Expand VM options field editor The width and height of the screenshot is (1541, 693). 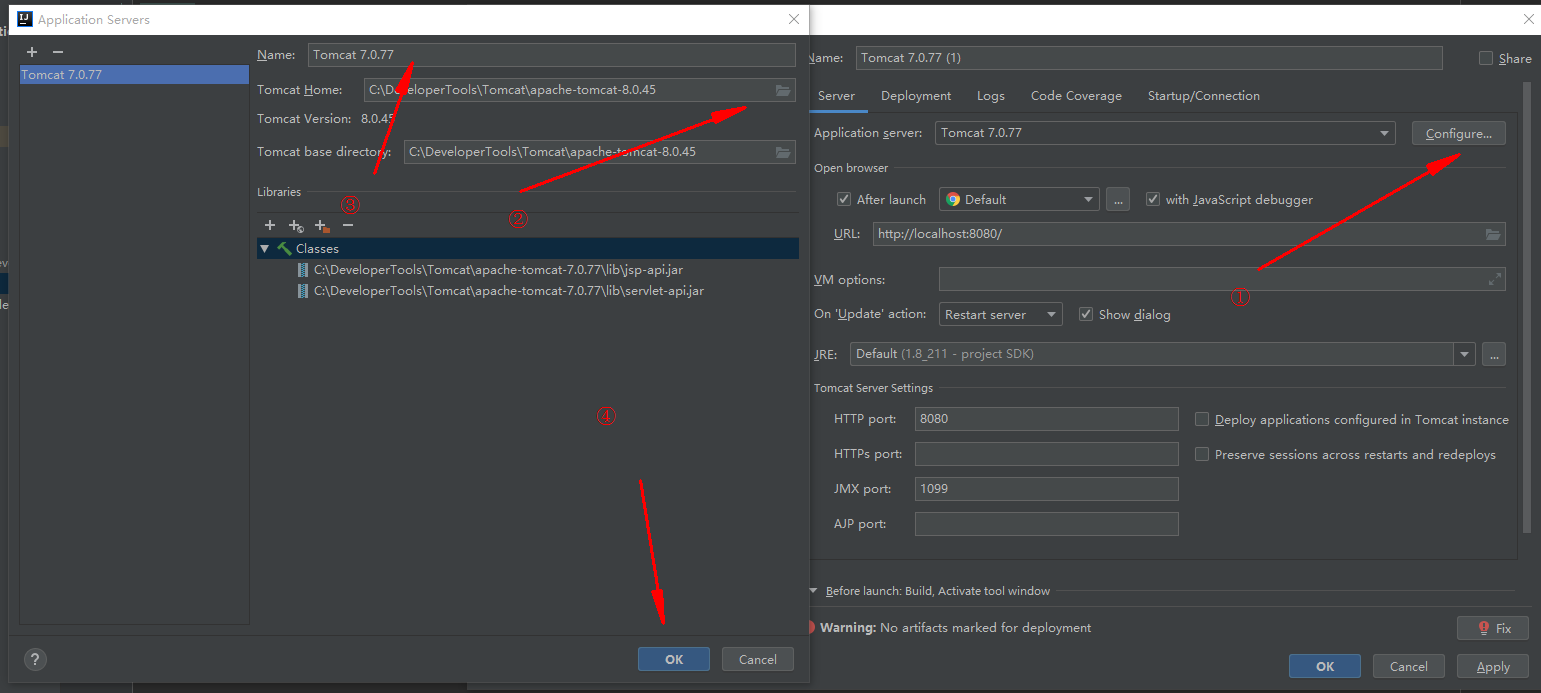tap(1495, 280)
